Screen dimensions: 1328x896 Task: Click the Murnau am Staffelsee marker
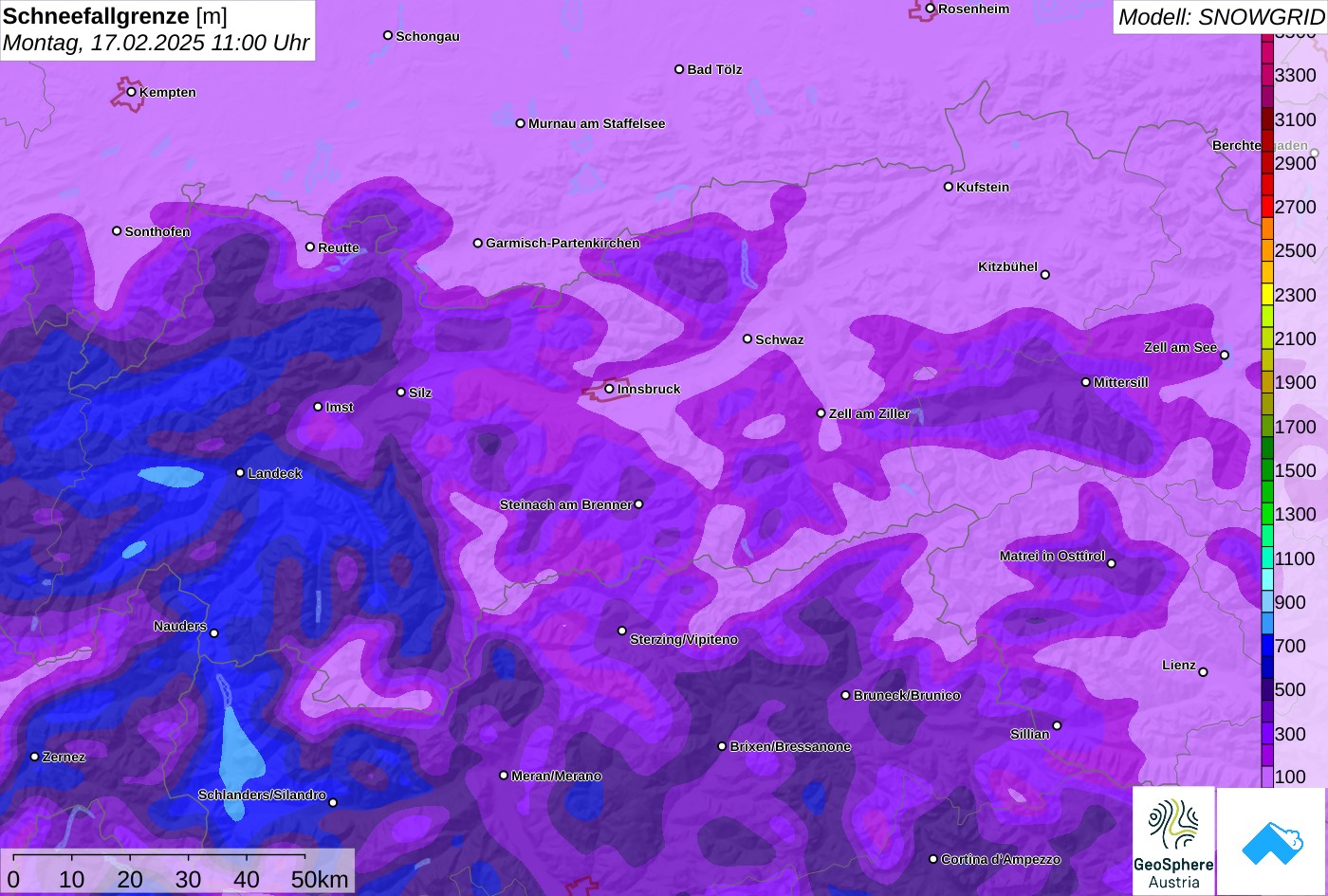pyautogui.click(x=520, y=123)
